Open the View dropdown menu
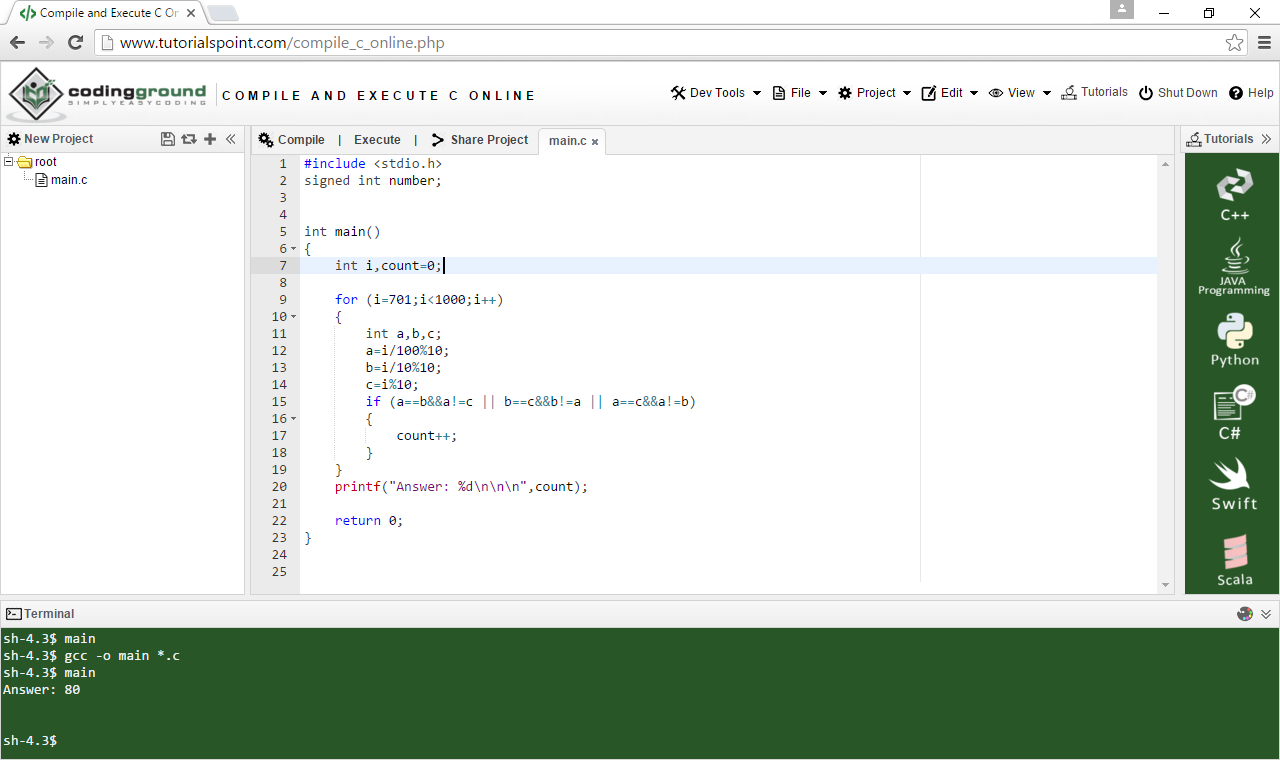The width and height of the screenshot is (1280, 760). click(1020, 93)
